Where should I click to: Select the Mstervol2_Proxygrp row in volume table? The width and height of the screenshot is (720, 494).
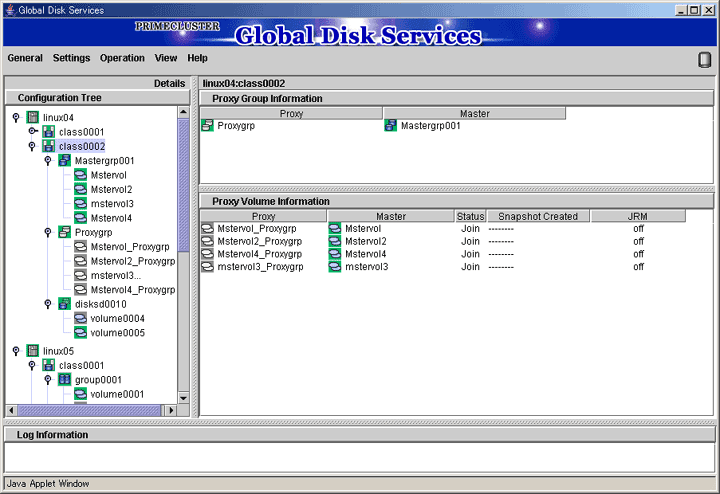[x=443, y=241]
